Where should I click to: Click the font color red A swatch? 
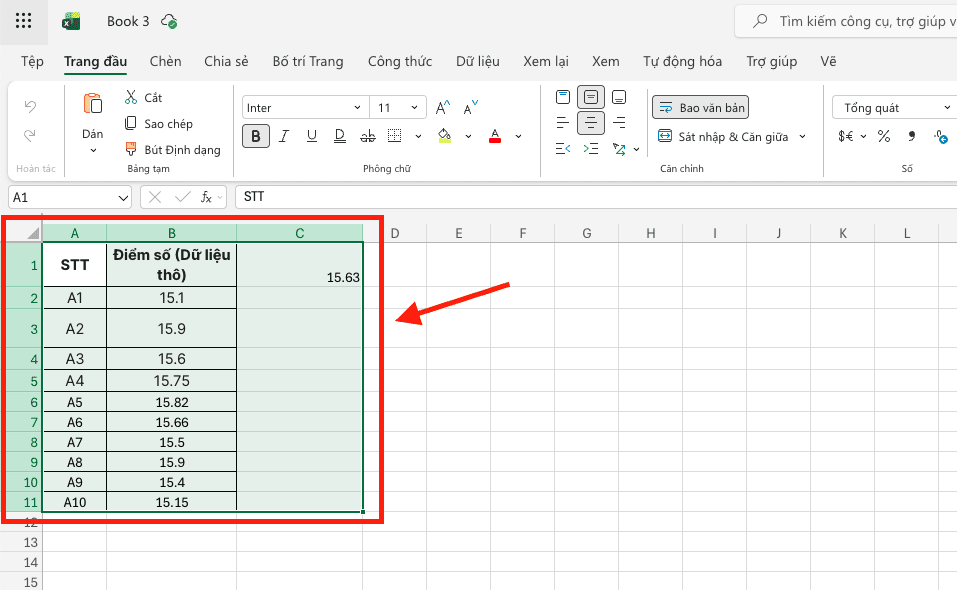pyautogui.click(x=495, y=136)
